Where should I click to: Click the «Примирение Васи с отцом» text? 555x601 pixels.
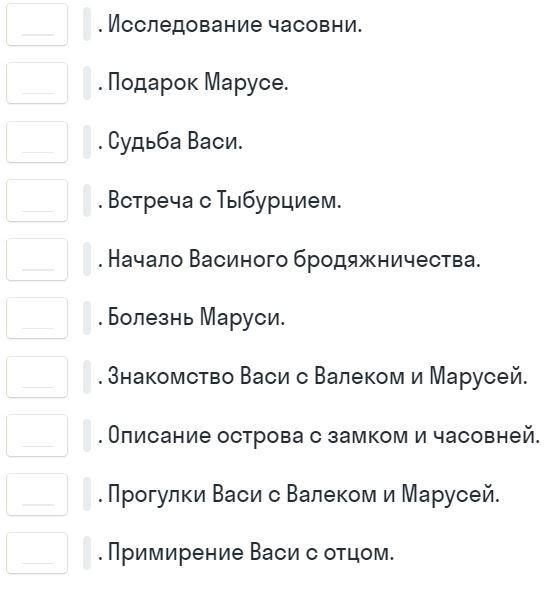click(251, 553)
